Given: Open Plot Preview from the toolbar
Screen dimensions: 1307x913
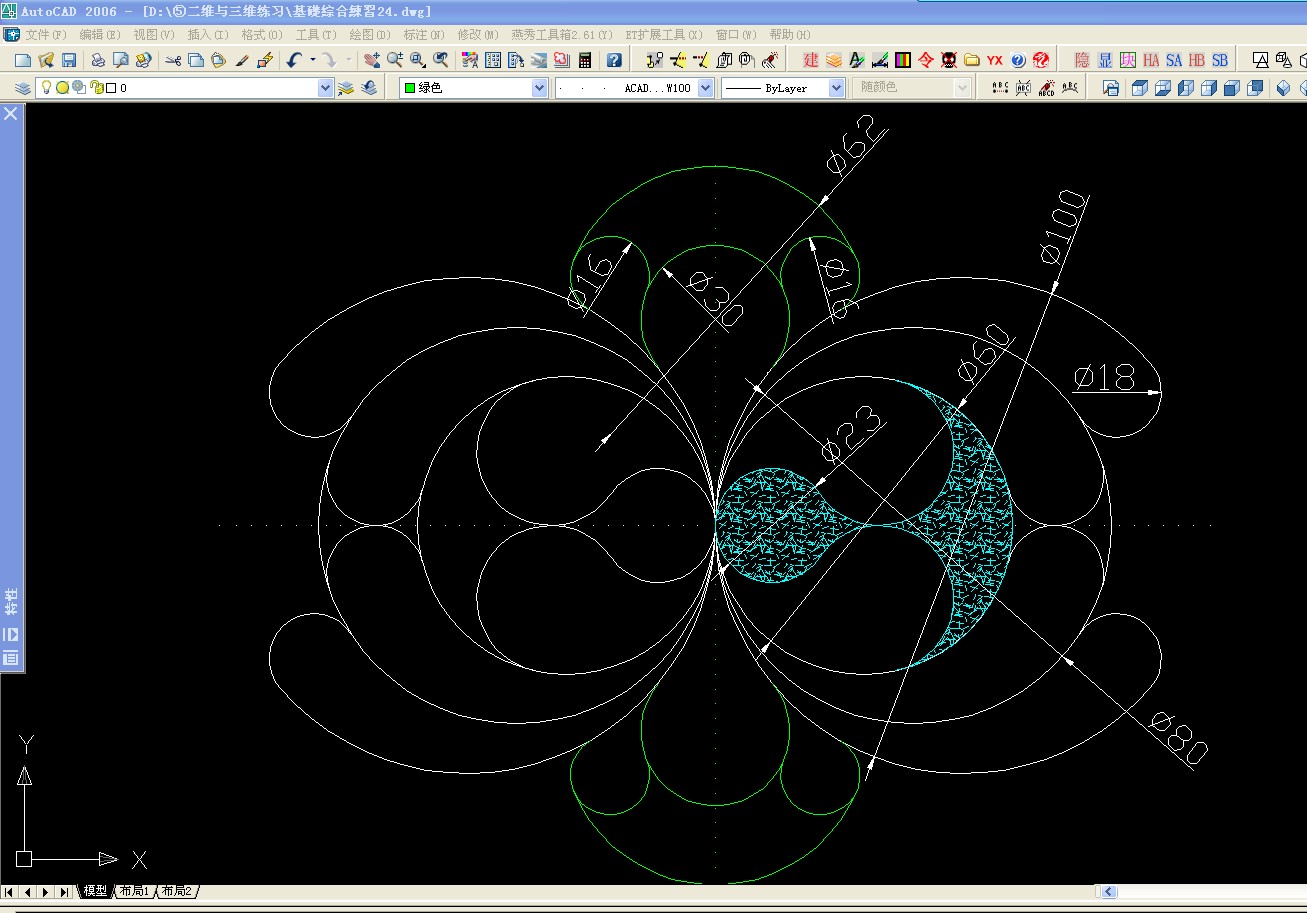Looking at the screenshot, I should [120, 60].
